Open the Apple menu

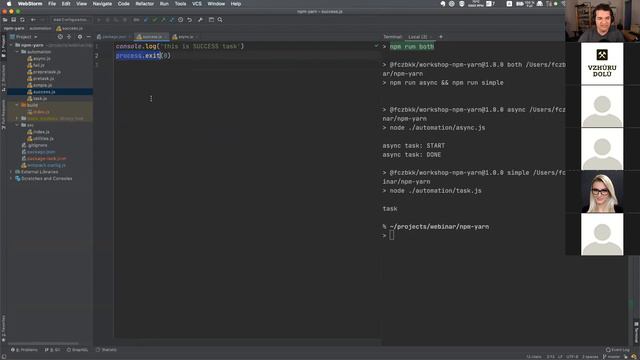[x=9, y=4]
